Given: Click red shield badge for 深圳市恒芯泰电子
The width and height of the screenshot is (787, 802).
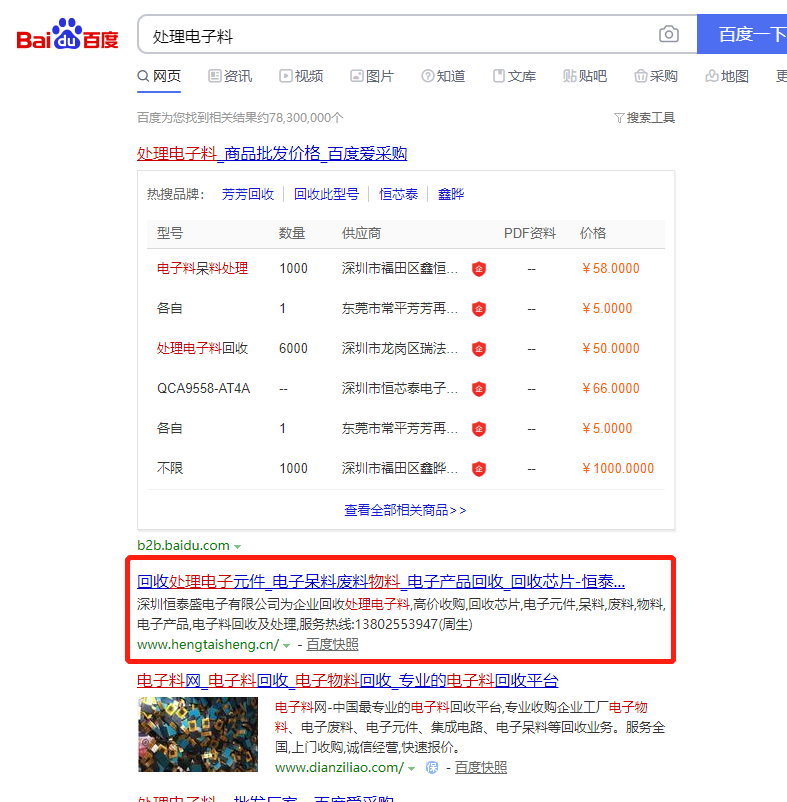Looking at the screenshot, I should [x=479, y=389].
